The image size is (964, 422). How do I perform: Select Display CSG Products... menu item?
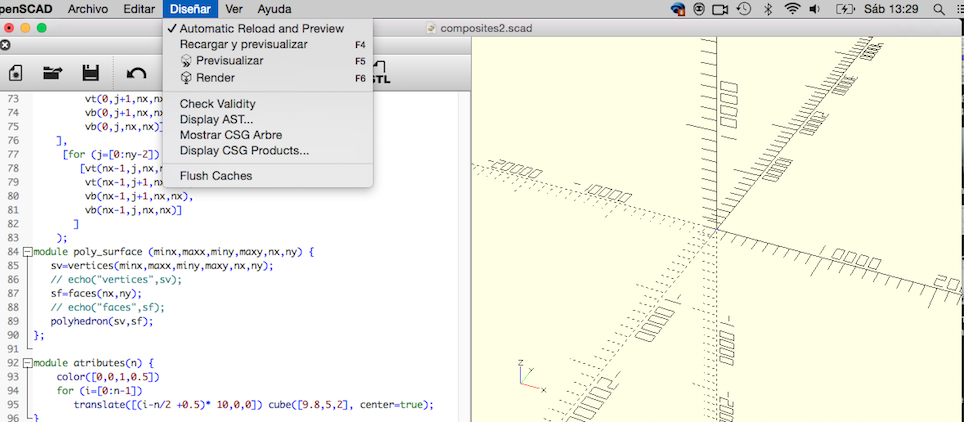tap(268, 150)
